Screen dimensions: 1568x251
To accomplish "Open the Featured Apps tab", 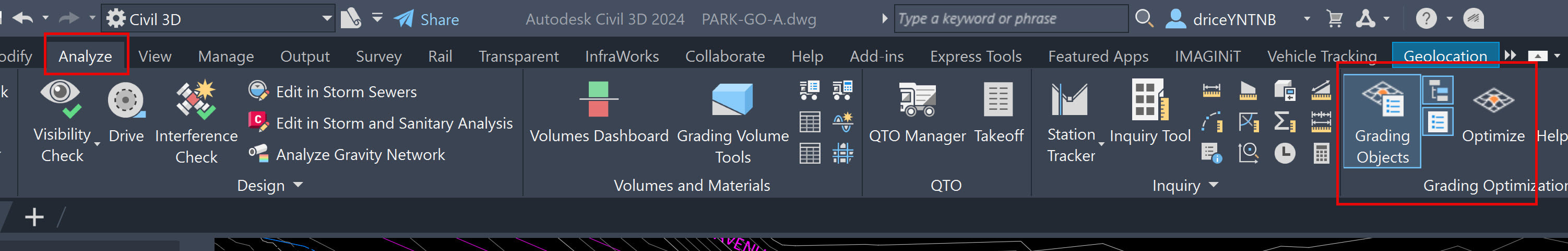I will (x=1098, y=56).
